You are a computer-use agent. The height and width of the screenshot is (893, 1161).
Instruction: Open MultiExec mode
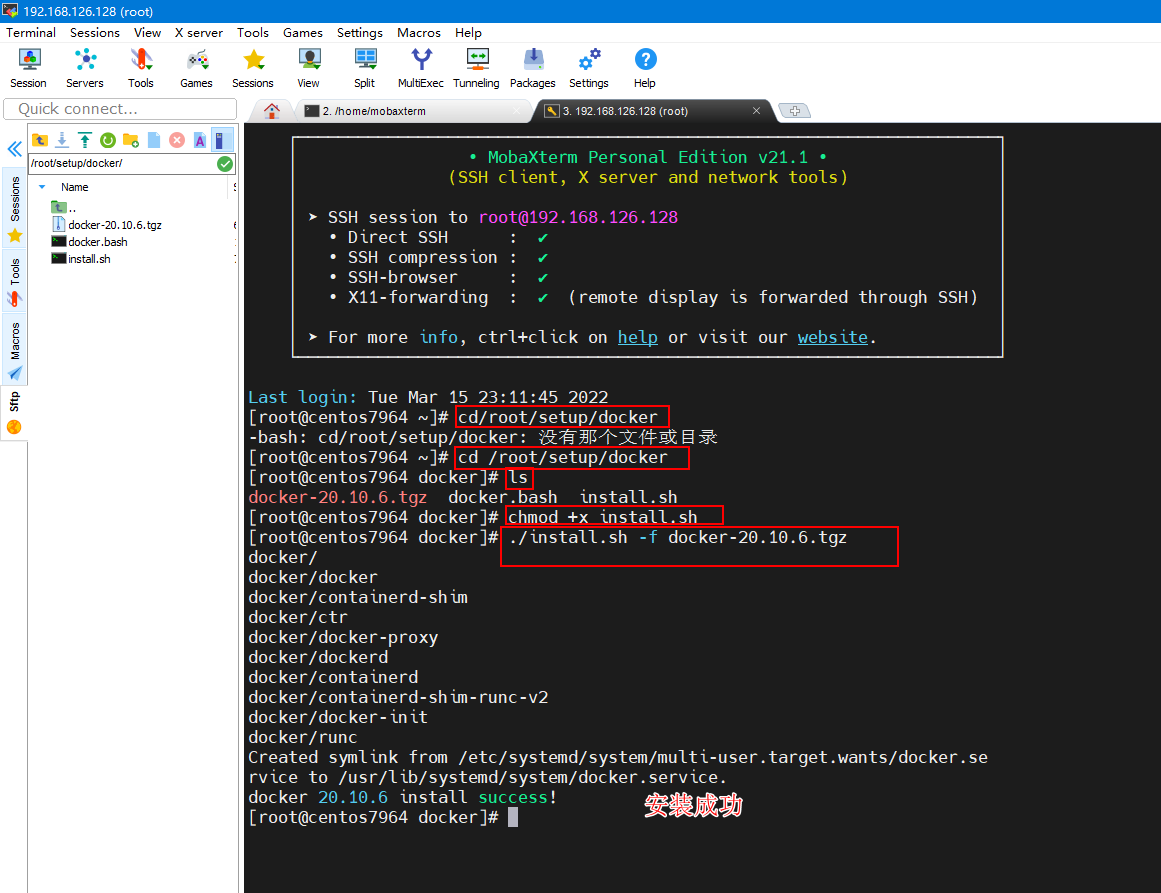[x=421, y=67]
